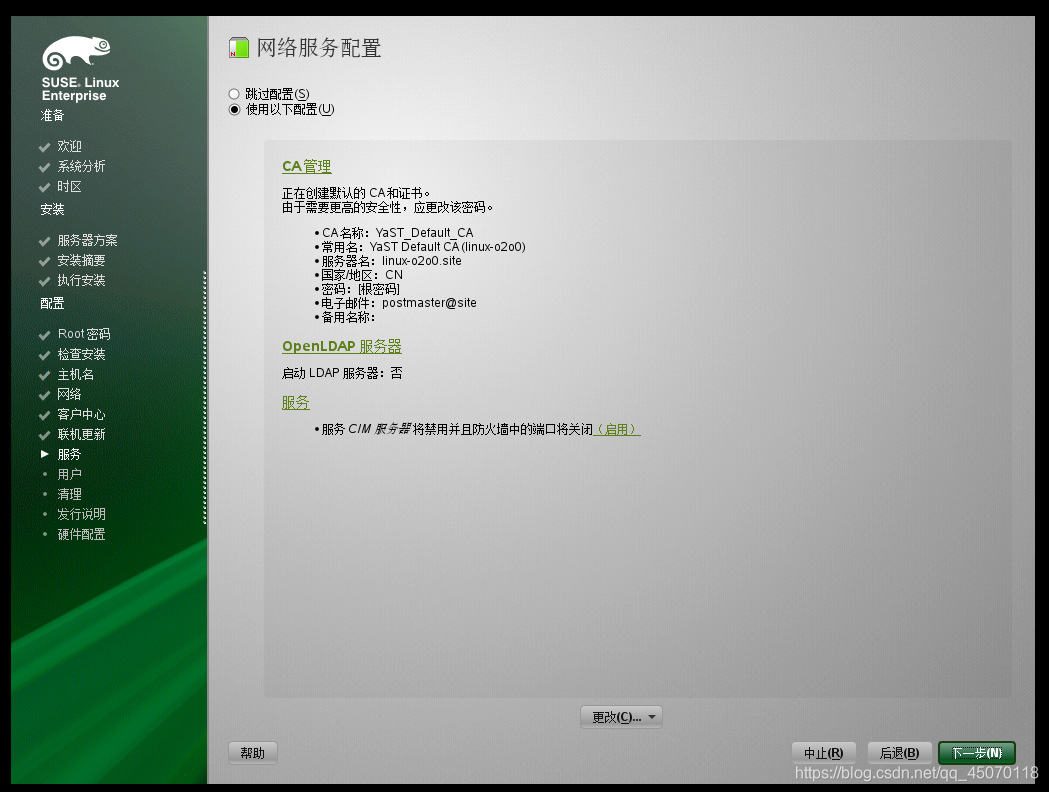This screenshot has height=792, width=1049.
Task: Click the 安装 section heading in sidebar
Action: (52, 209)
